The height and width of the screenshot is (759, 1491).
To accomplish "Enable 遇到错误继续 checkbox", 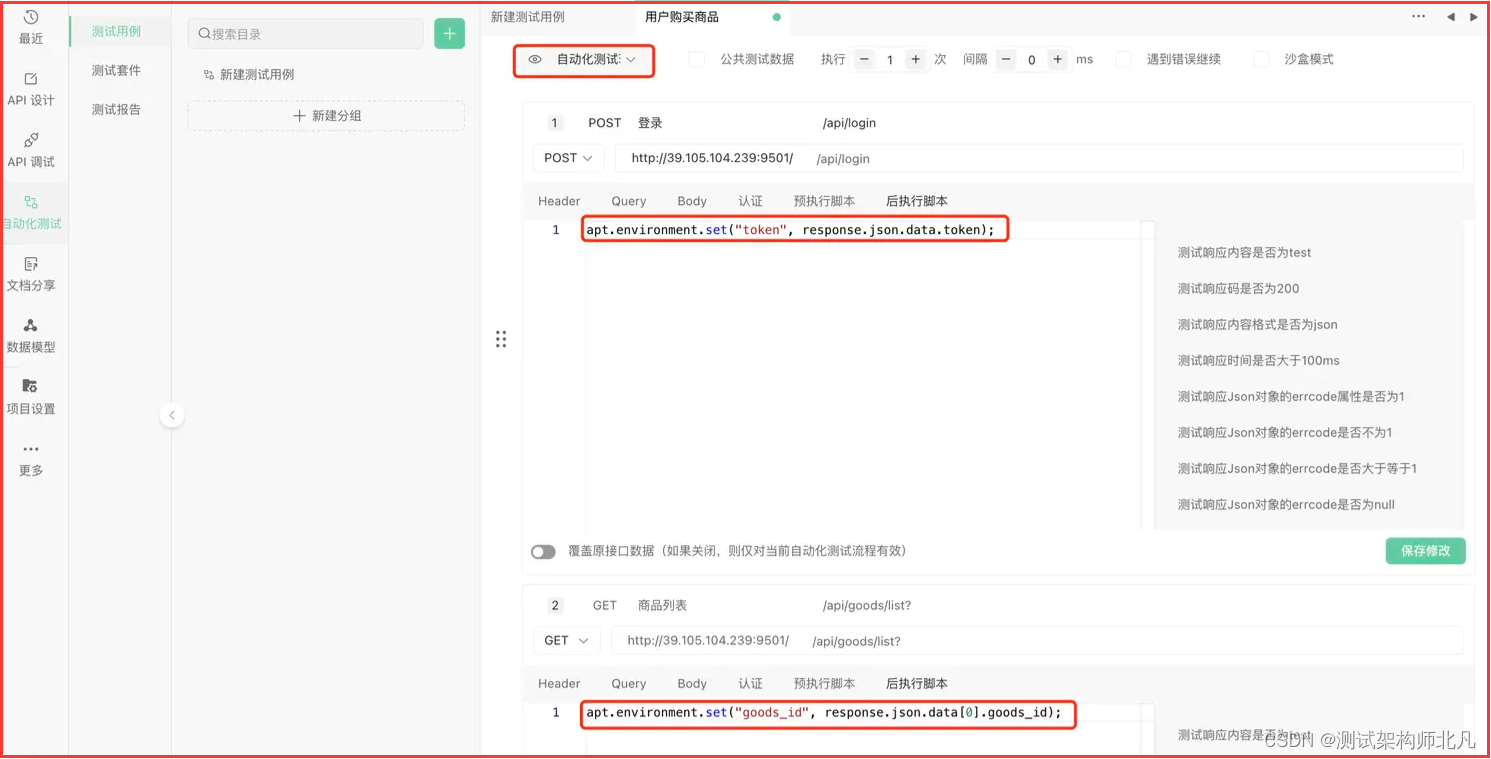I will pos(1124,60).
